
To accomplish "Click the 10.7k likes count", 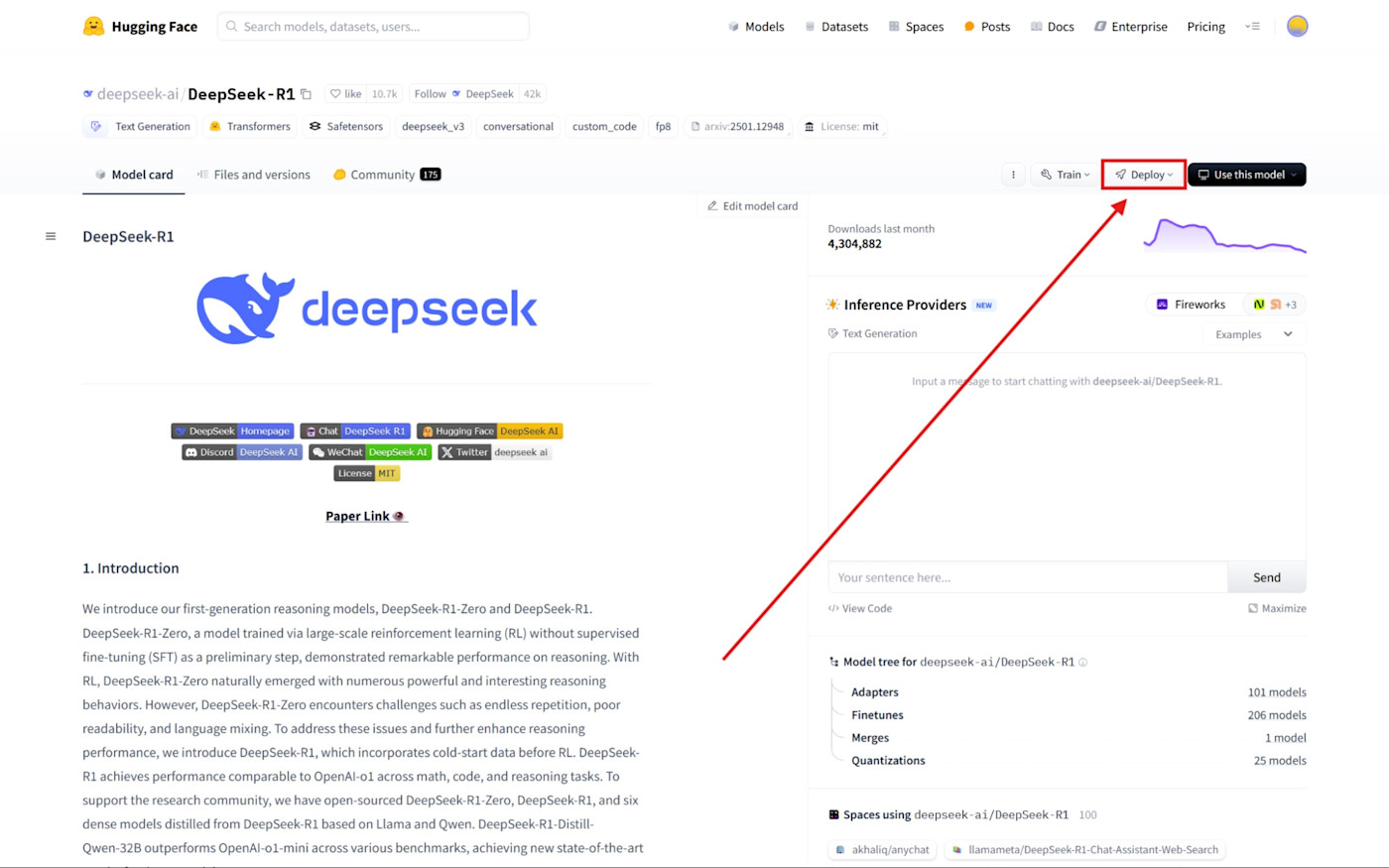I will pos(384,94).
